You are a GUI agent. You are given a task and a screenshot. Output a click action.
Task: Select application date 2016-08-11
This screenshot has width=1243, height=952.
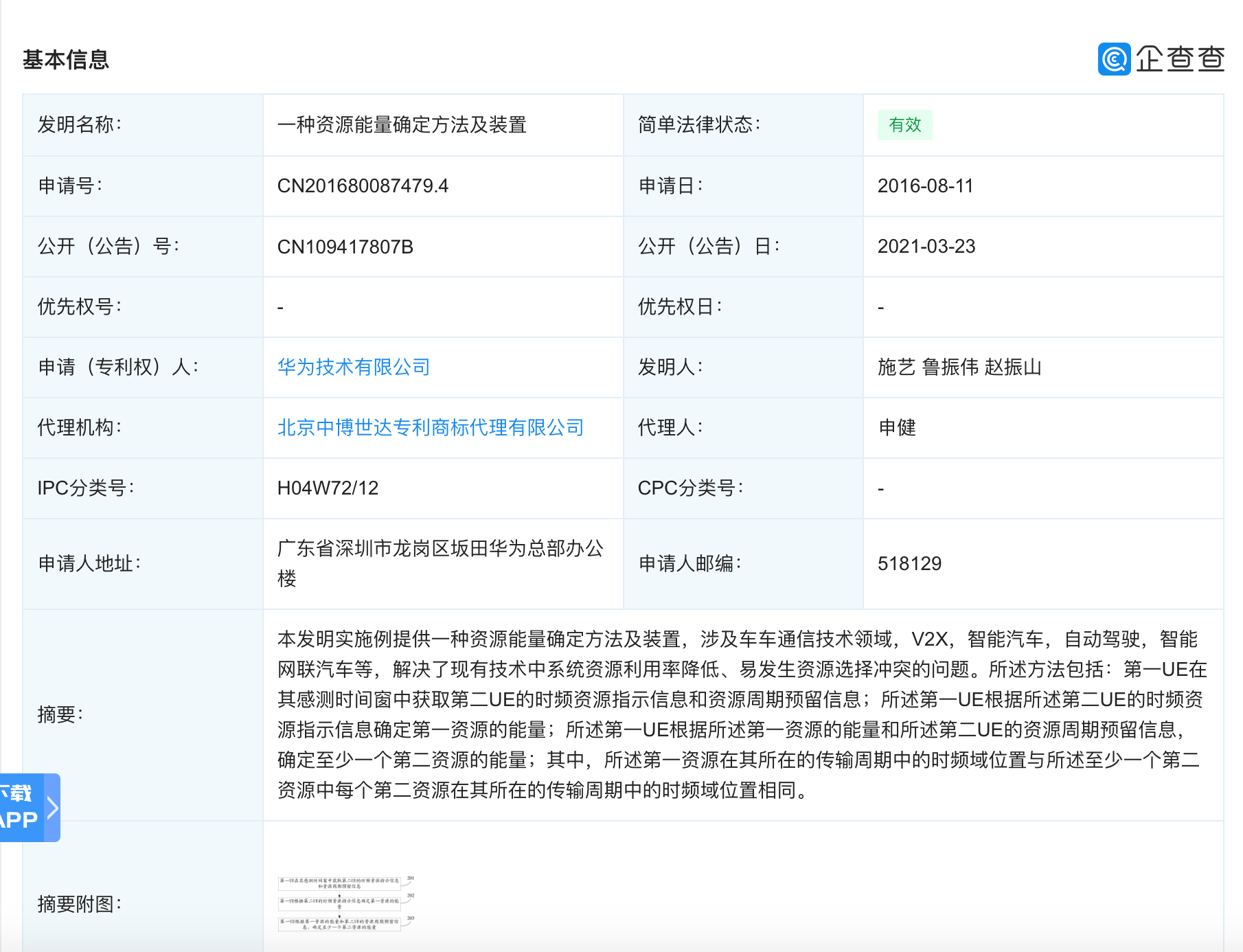tap(925, 185)
